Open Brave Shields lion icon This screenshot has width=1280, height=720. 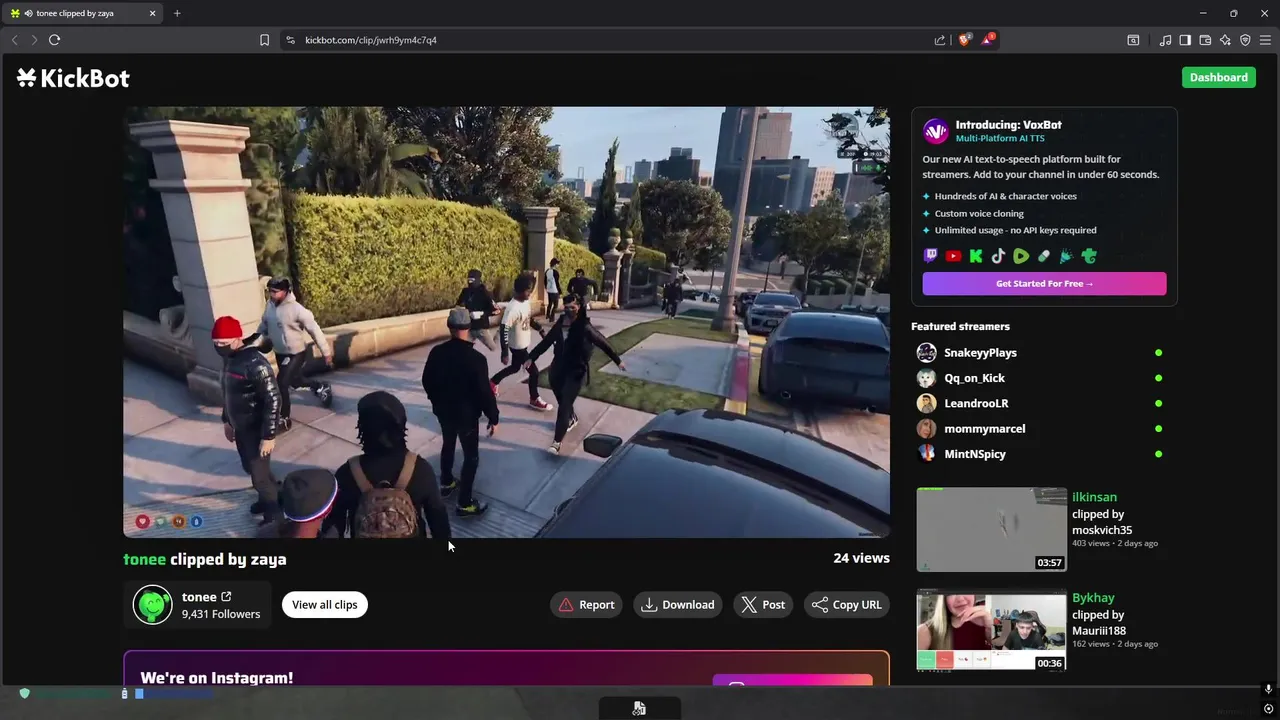(964, 40)
